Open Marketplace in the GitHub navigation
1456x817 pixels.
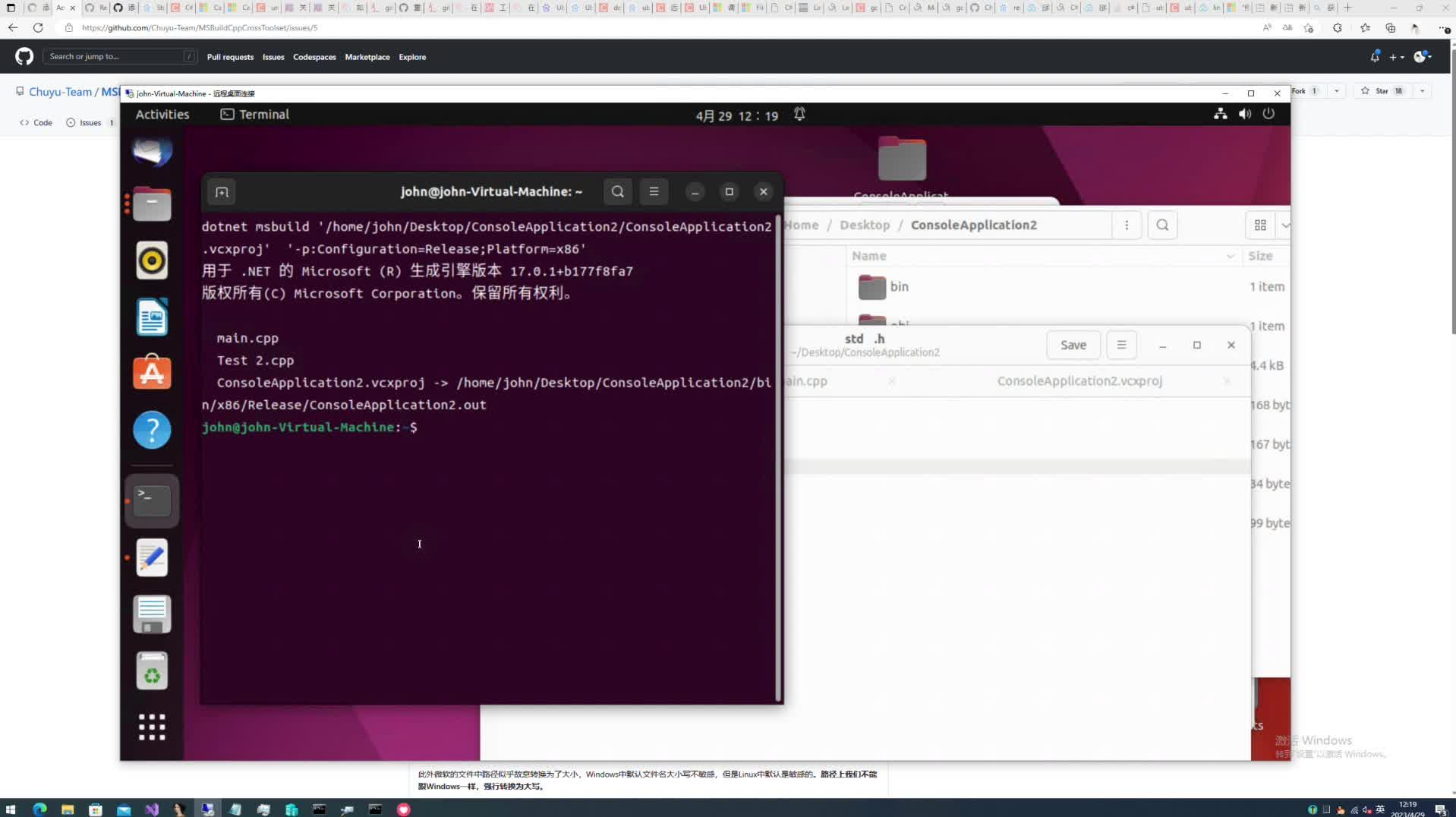point(367,57)
